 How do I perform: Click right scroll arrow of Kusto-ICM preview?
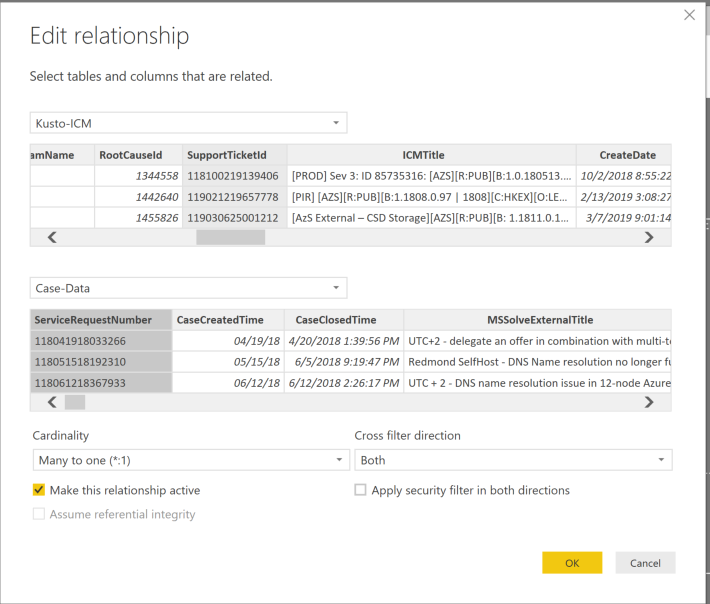[649, 237]
